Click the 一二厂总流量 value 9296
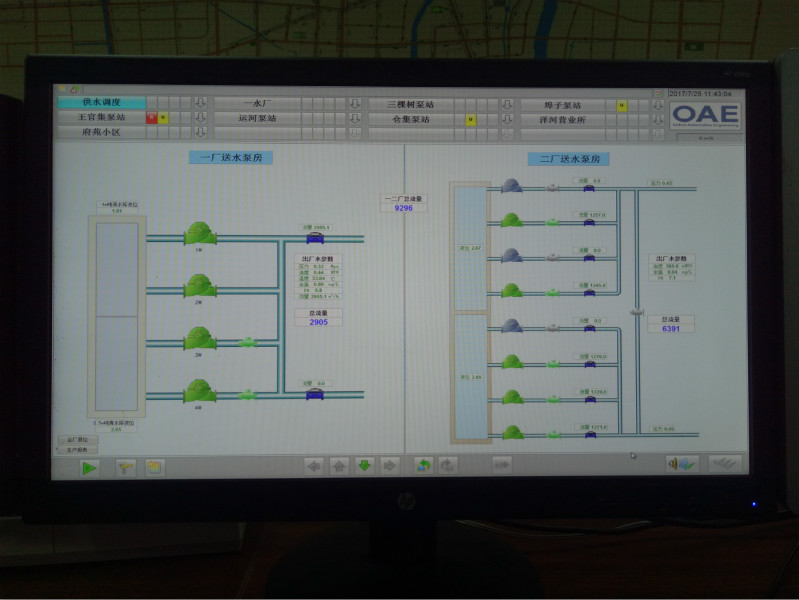 click(403, 208)
